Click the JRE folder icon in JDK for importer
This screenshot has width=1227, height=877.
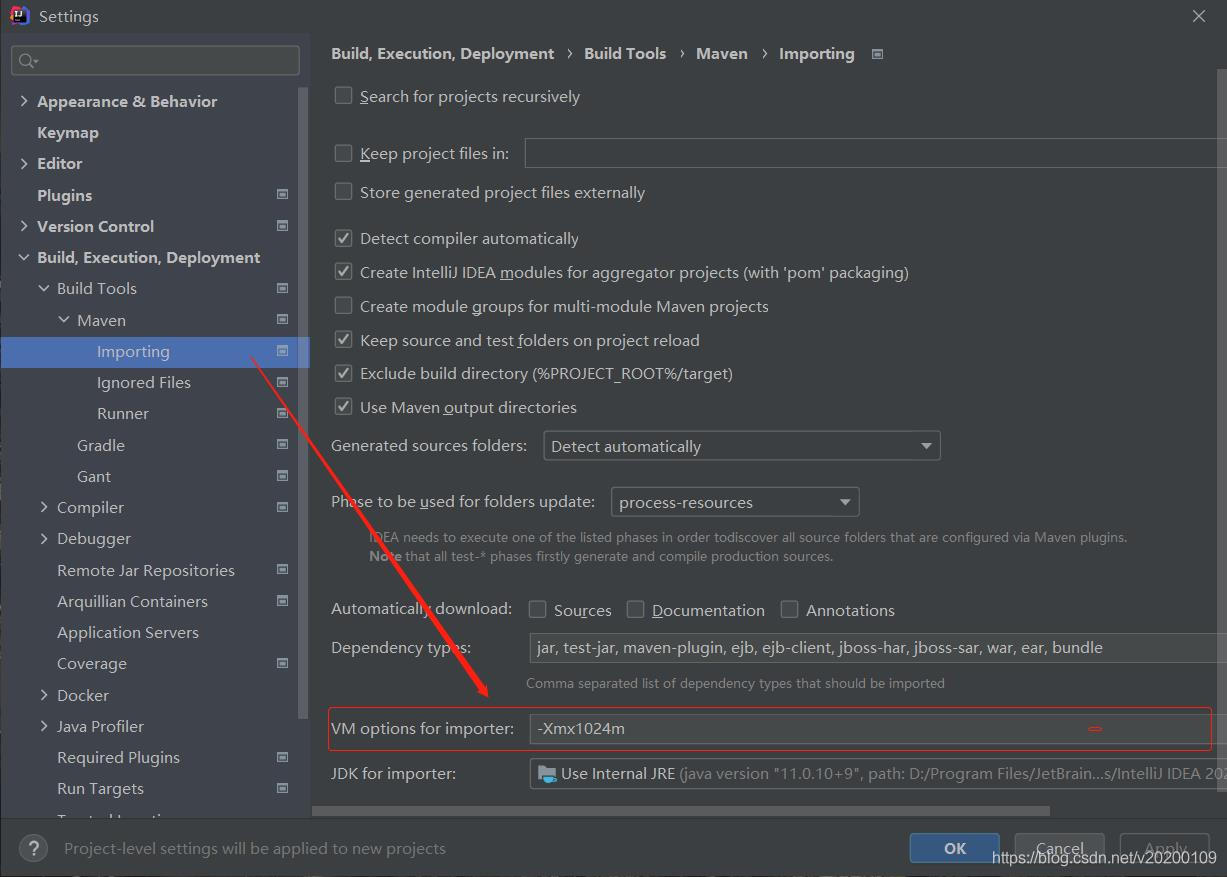tap(547, 773)
